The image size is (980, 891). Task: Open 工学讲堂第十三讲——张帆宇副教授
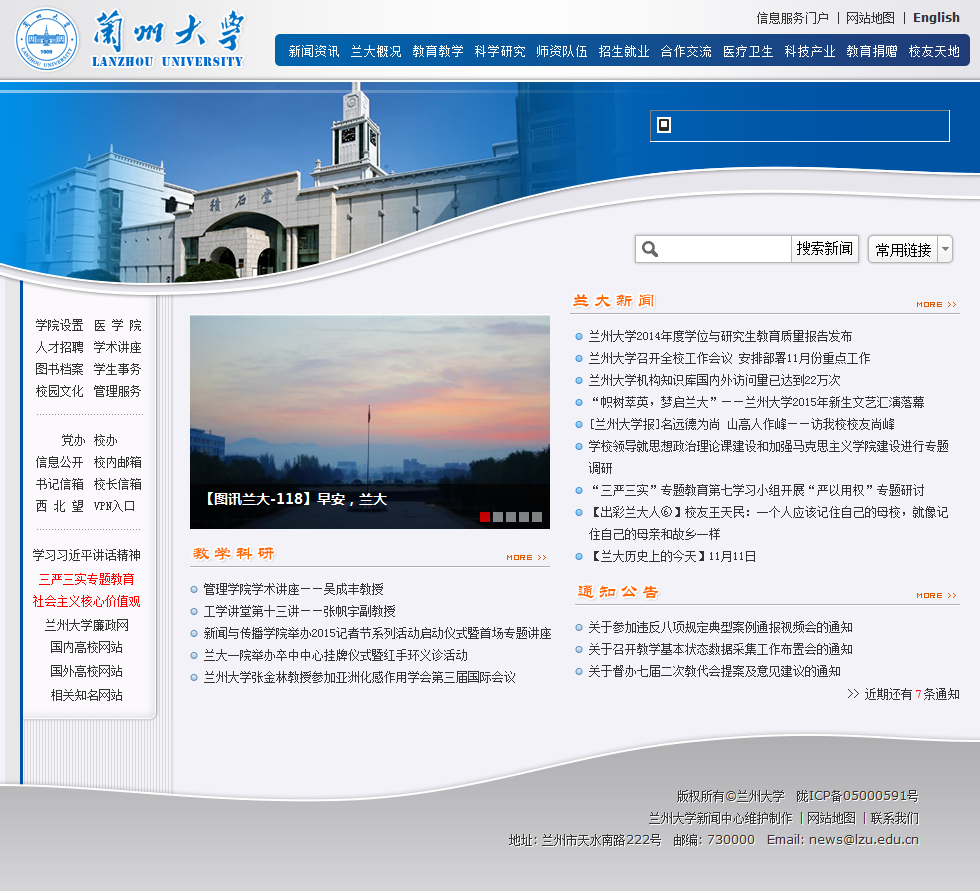(299, 611)
